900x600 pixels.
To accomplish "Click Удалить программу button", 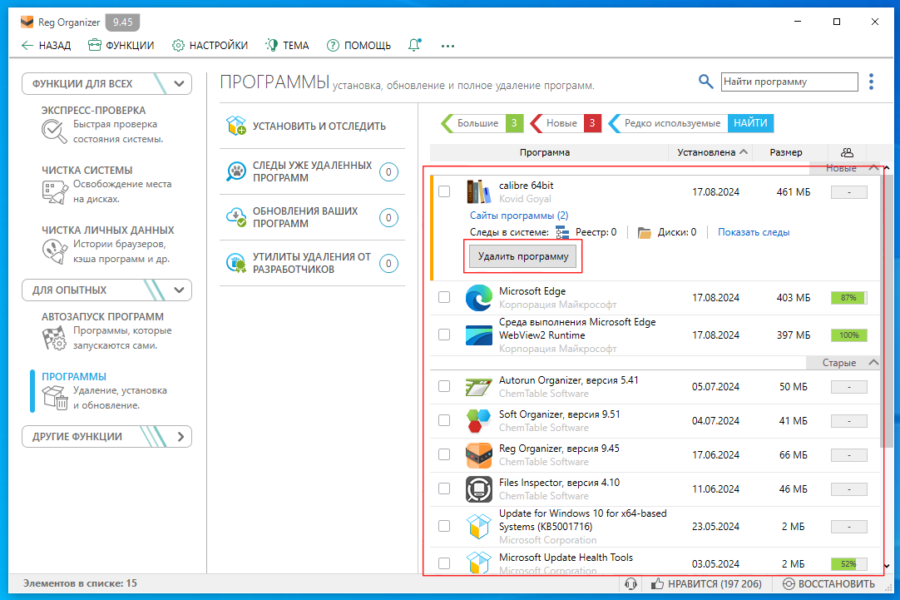I will (523, 257).
